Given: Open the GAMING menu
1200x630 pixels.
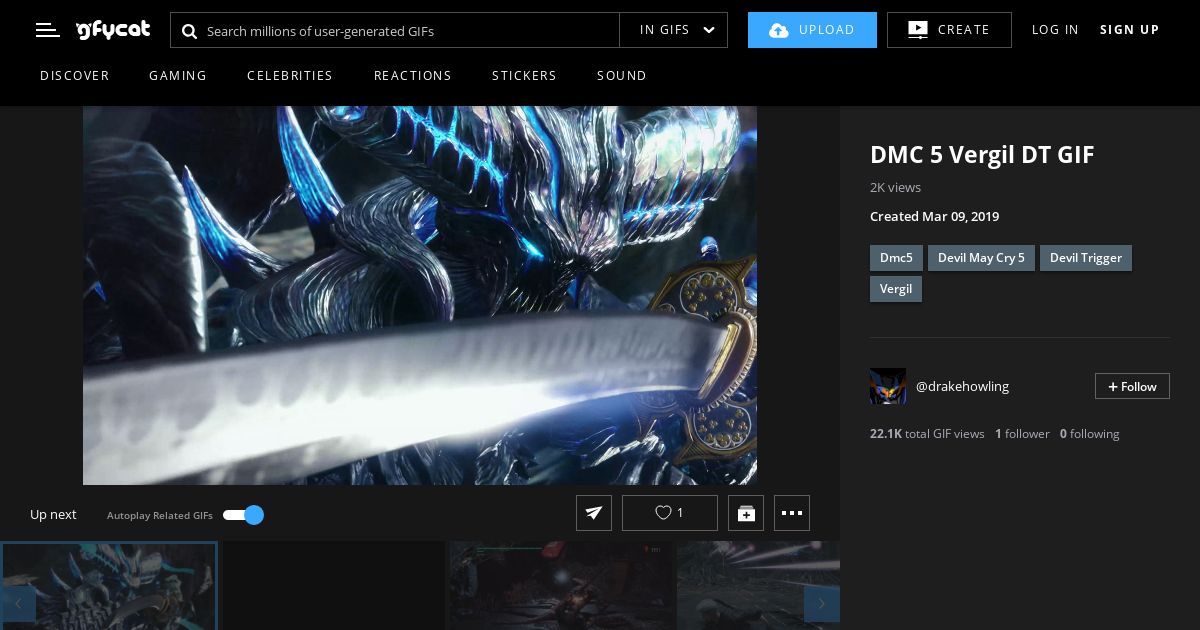Looking at the screenshot, I should pyautogui.click(x=178, y=76).
